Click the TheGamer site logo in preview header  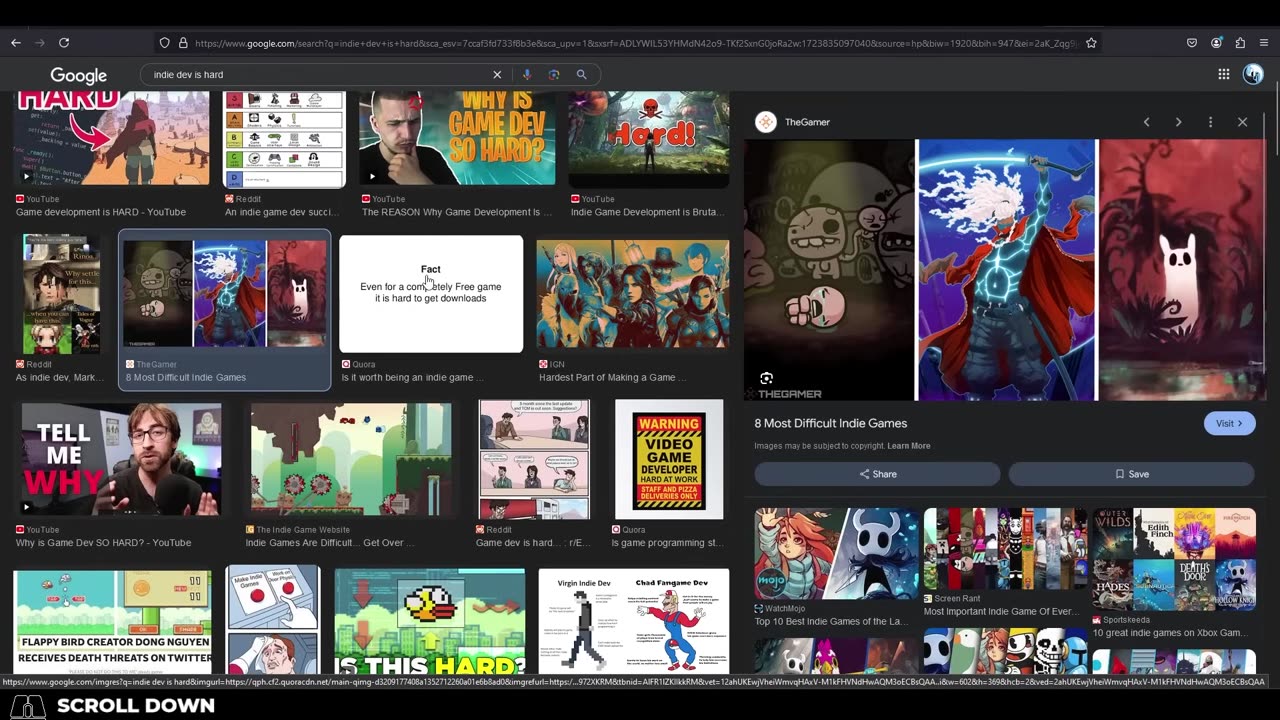766,122
